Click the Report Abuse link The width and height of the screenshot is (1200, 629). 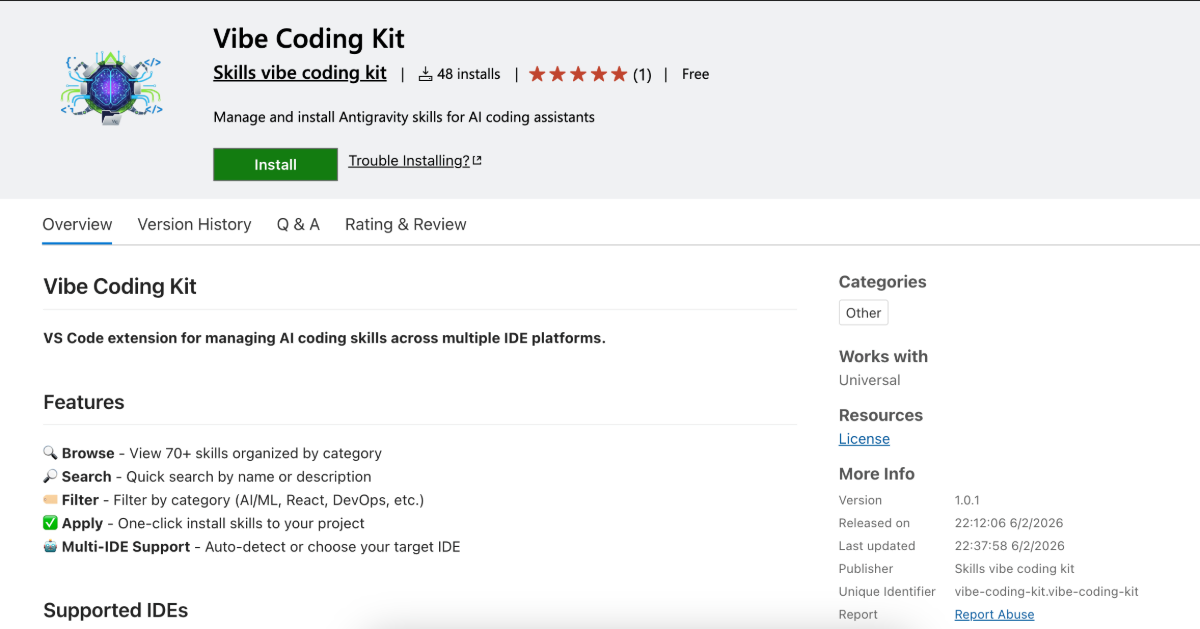tap(994, 614)
